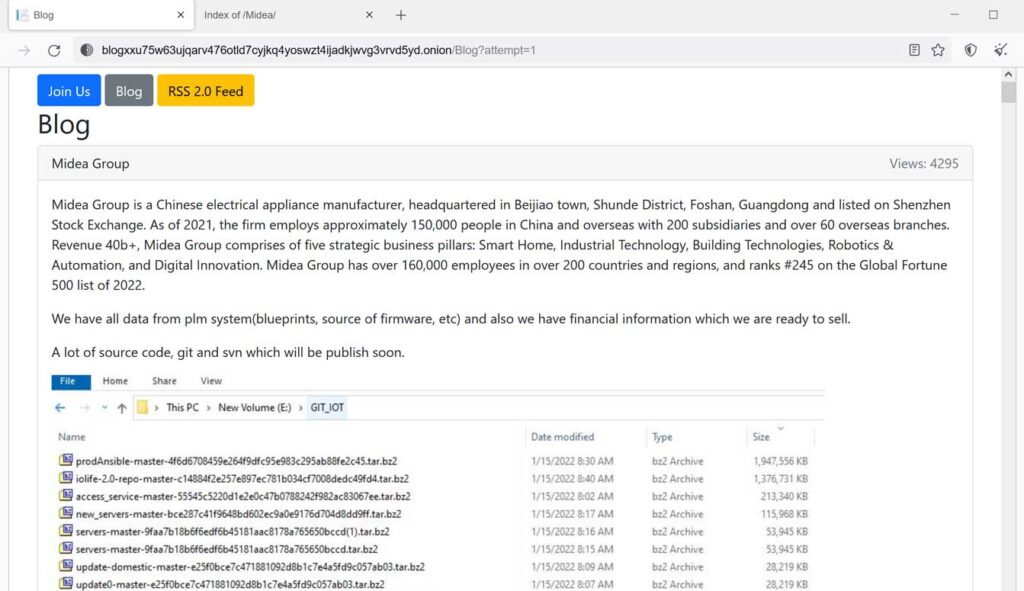The image size is (1024, 591).
Task: Click the archive icon beside update0-master
Action: [66, 583]
